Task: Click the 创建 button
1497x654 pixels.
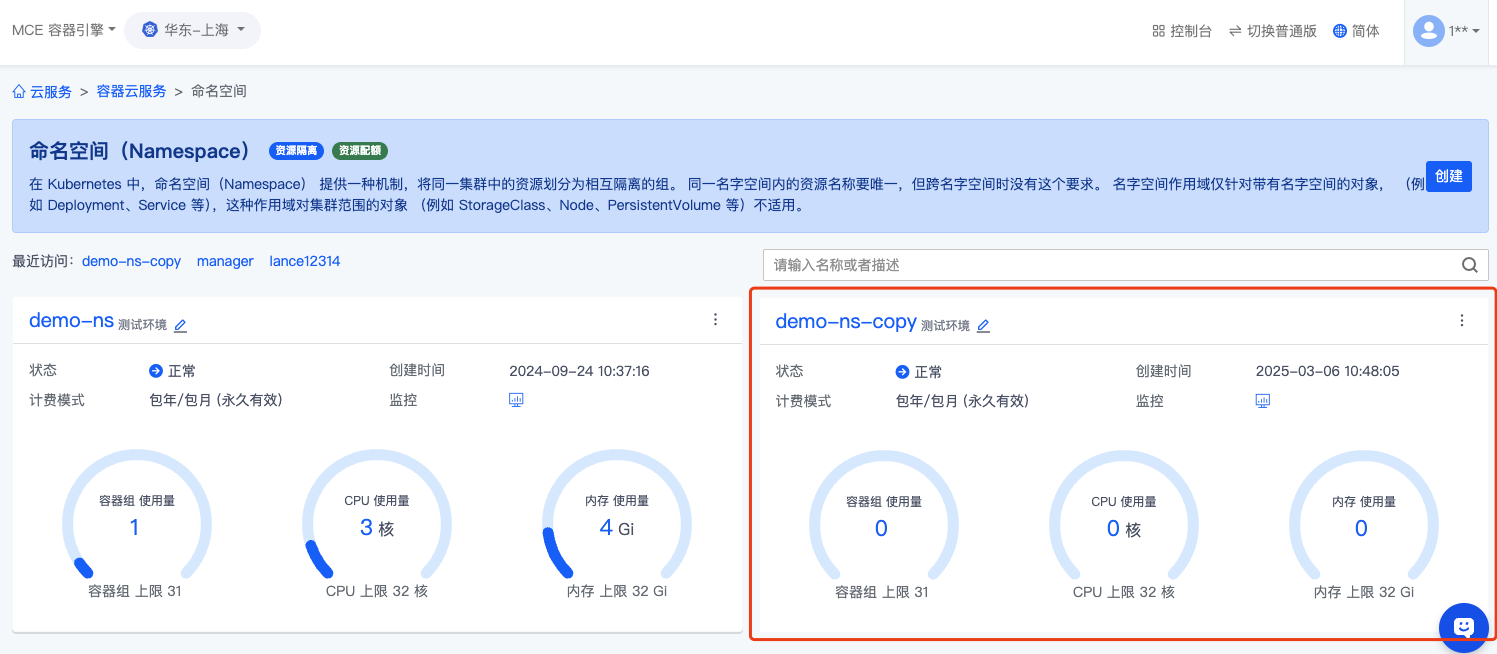Action: pyautogui.click(x=1448, y=176)
